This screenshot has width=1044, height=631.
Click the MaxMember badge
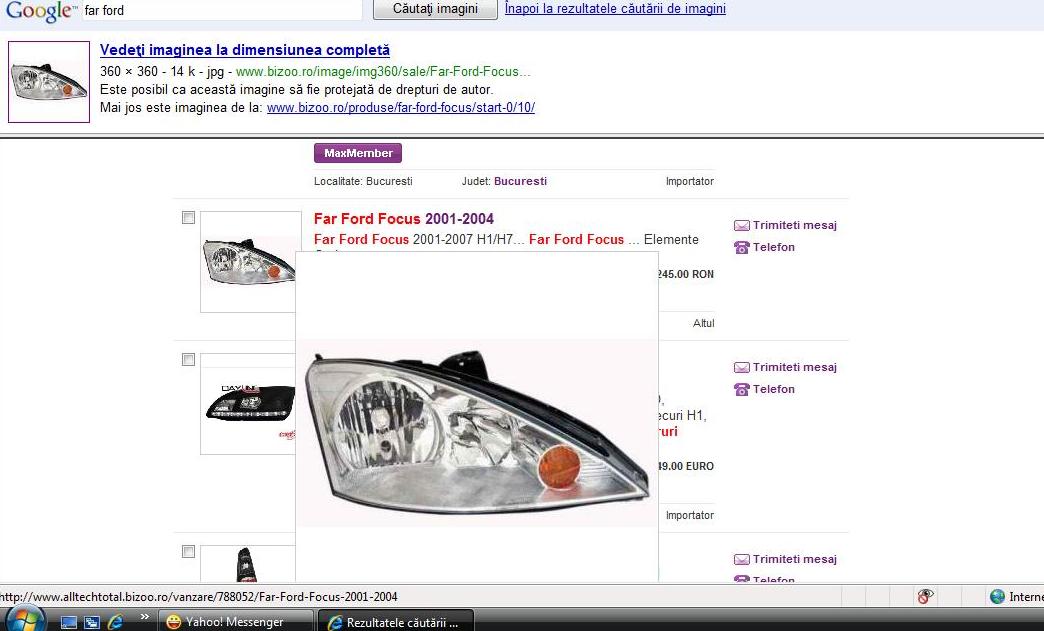(358, 153)
